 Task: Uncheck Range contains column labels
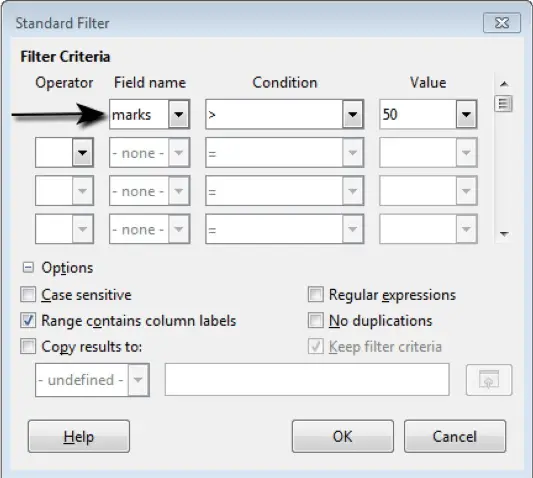coord(28,320)
